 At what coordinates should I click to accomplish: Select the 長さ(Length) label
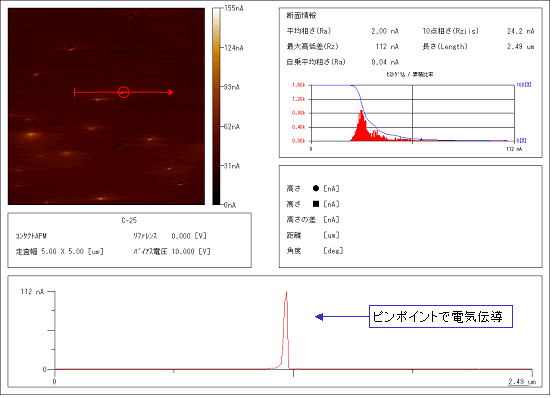click(x=445, y=47)
